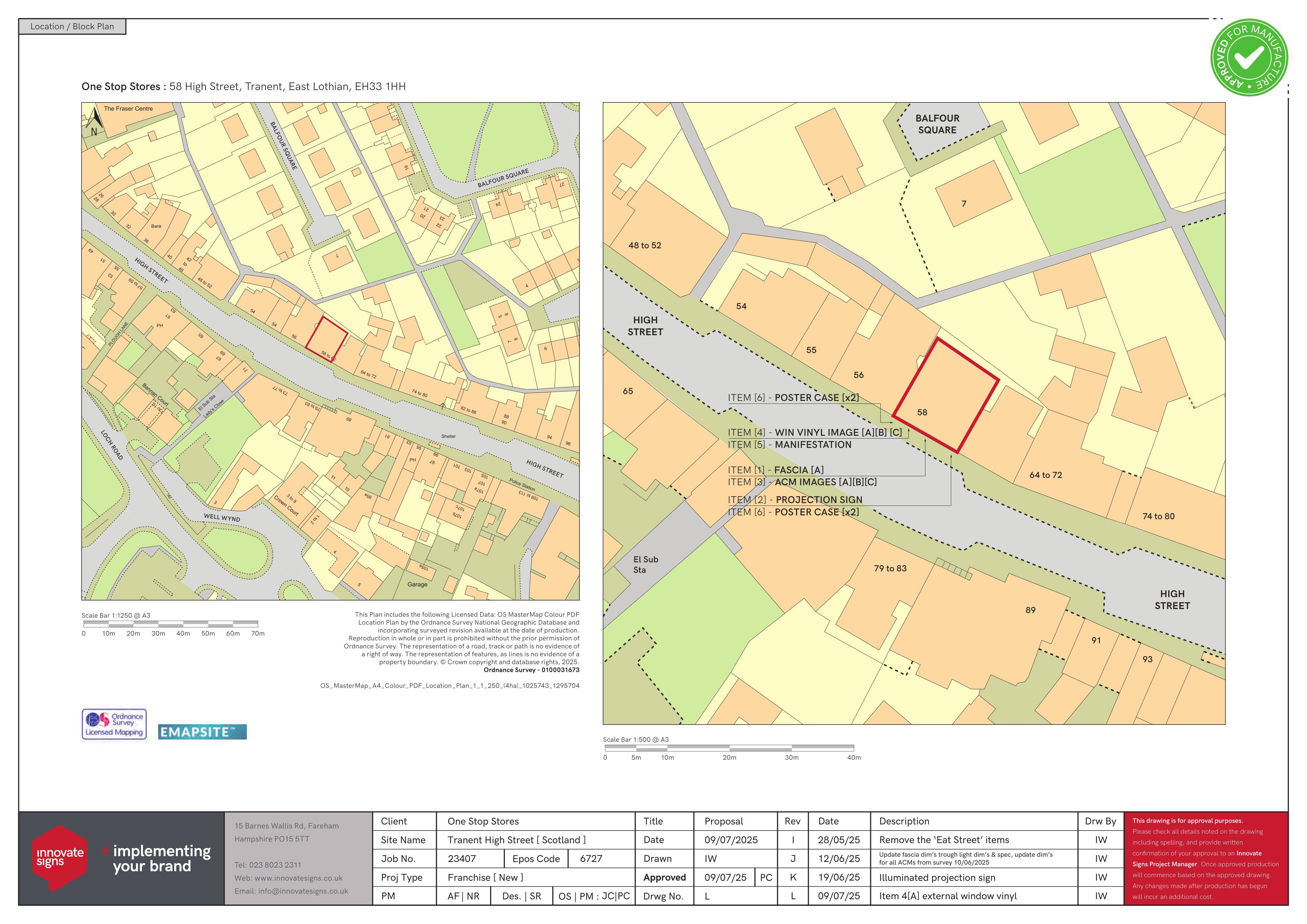Click the description "Item 4[A] external window vinyl"
Screen dimensions: 1307x924
pyautogui.click(x=948, y=896)
